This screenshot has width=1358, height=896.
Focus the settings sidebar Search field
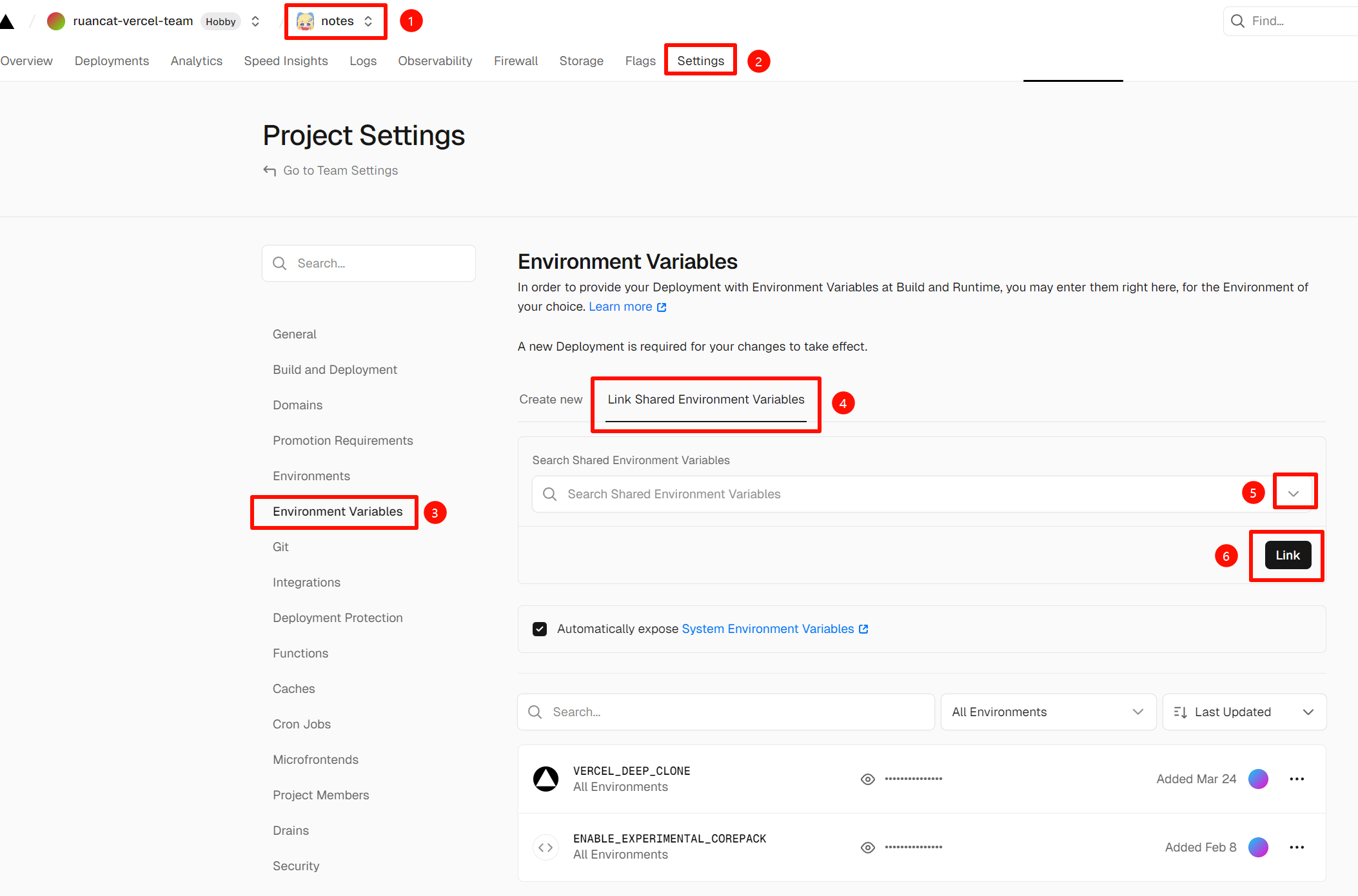(x=369, y=263)
